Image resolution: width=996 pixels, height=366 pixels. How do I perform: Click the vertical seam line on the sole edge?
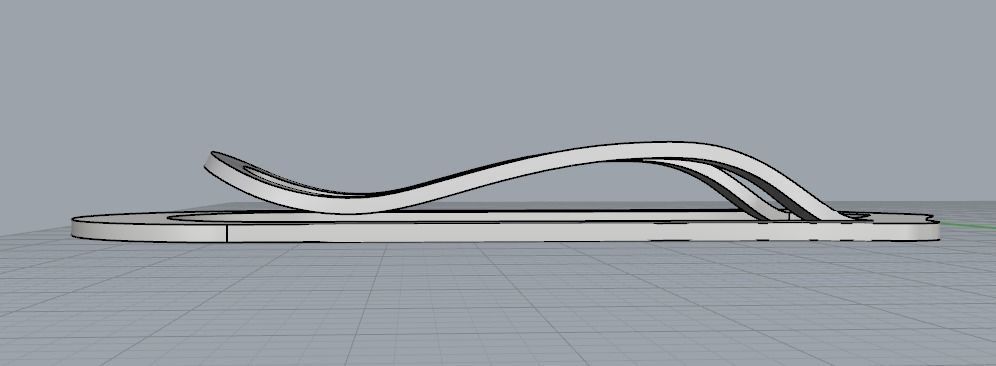pos(227,233)
